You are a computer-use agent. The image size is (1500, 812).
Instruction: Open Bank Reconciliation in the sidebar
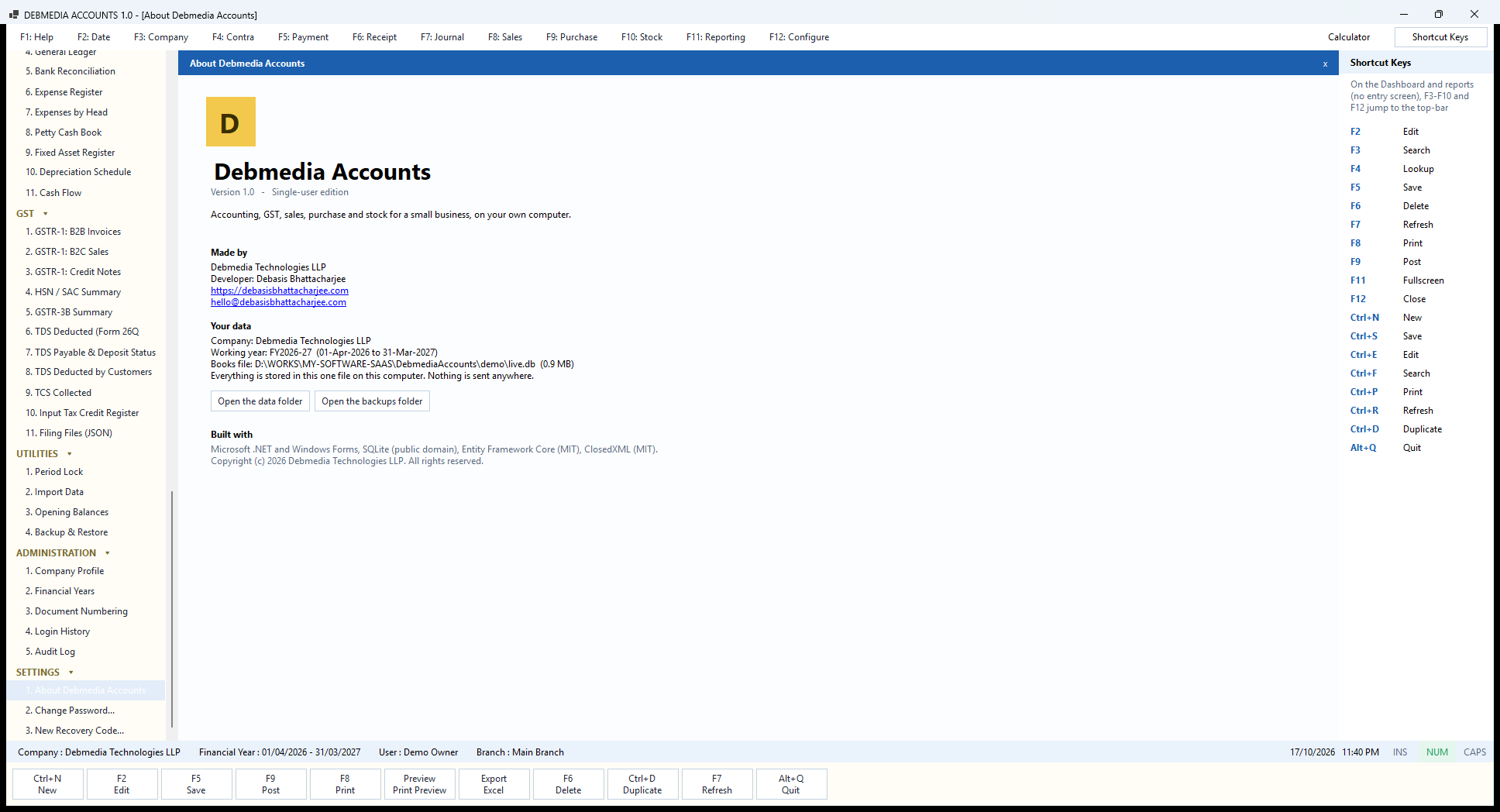coord(71,71)
